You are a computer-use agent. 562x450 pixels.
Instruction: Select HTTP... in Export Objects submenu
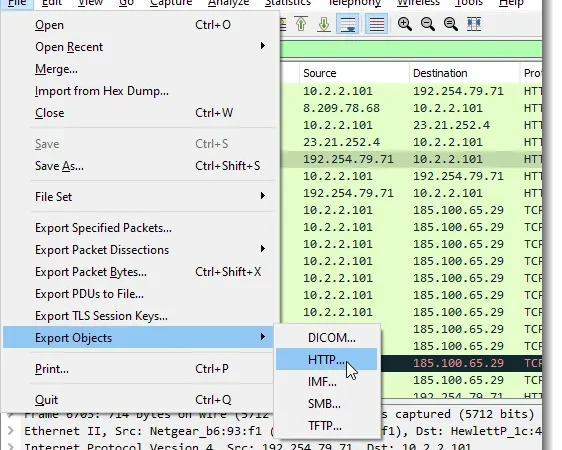tap(327, 359)
